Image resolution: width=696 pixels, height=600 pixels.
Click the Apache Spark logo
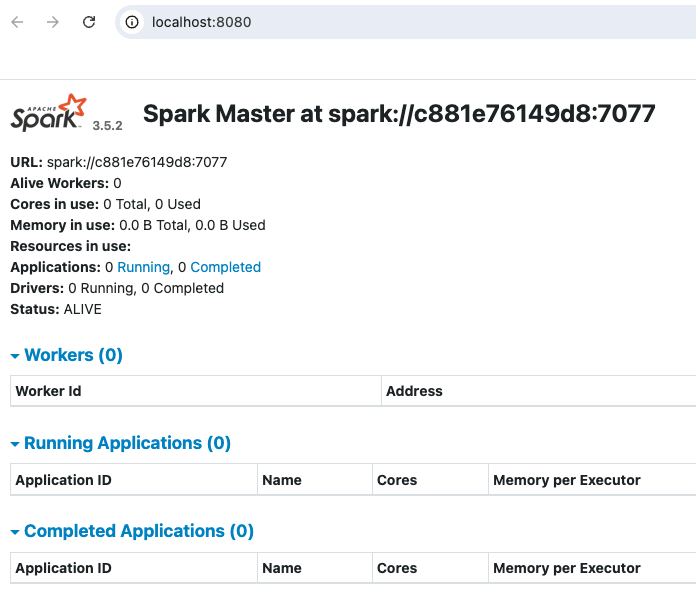click(48, 113)
